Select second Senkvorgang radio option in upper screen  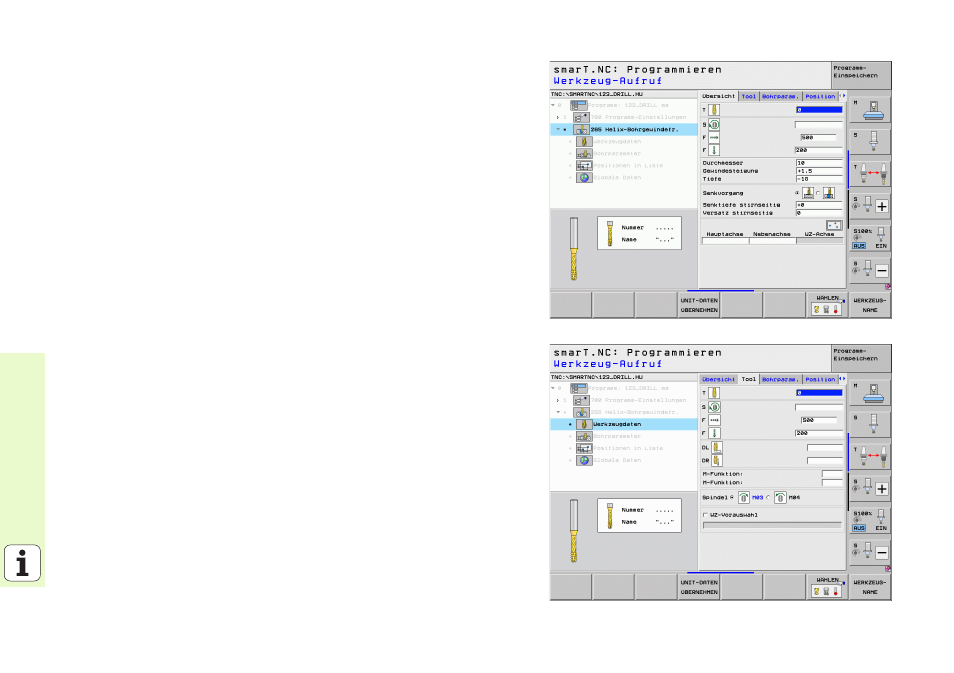pyautogui.click(x=818, y=194)
